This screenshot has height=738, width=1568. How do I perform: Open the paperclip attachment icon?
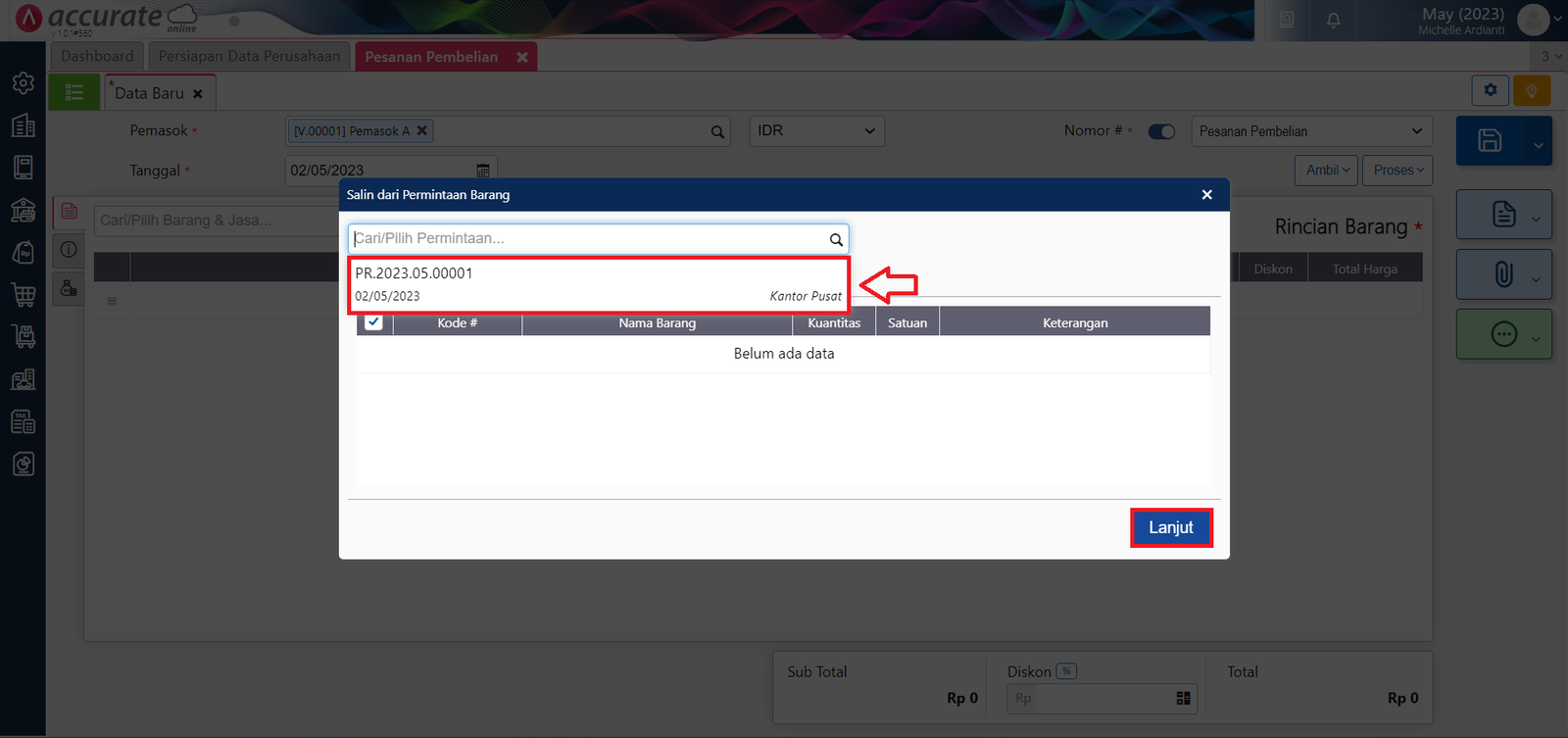coord(1503,274)
